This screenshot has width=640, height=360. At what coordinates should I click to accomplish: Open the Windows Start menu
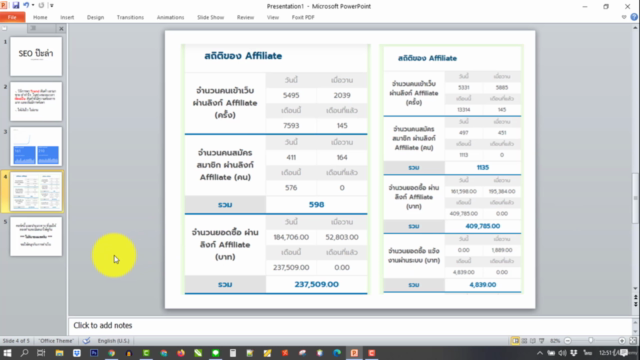coord(7,353)
